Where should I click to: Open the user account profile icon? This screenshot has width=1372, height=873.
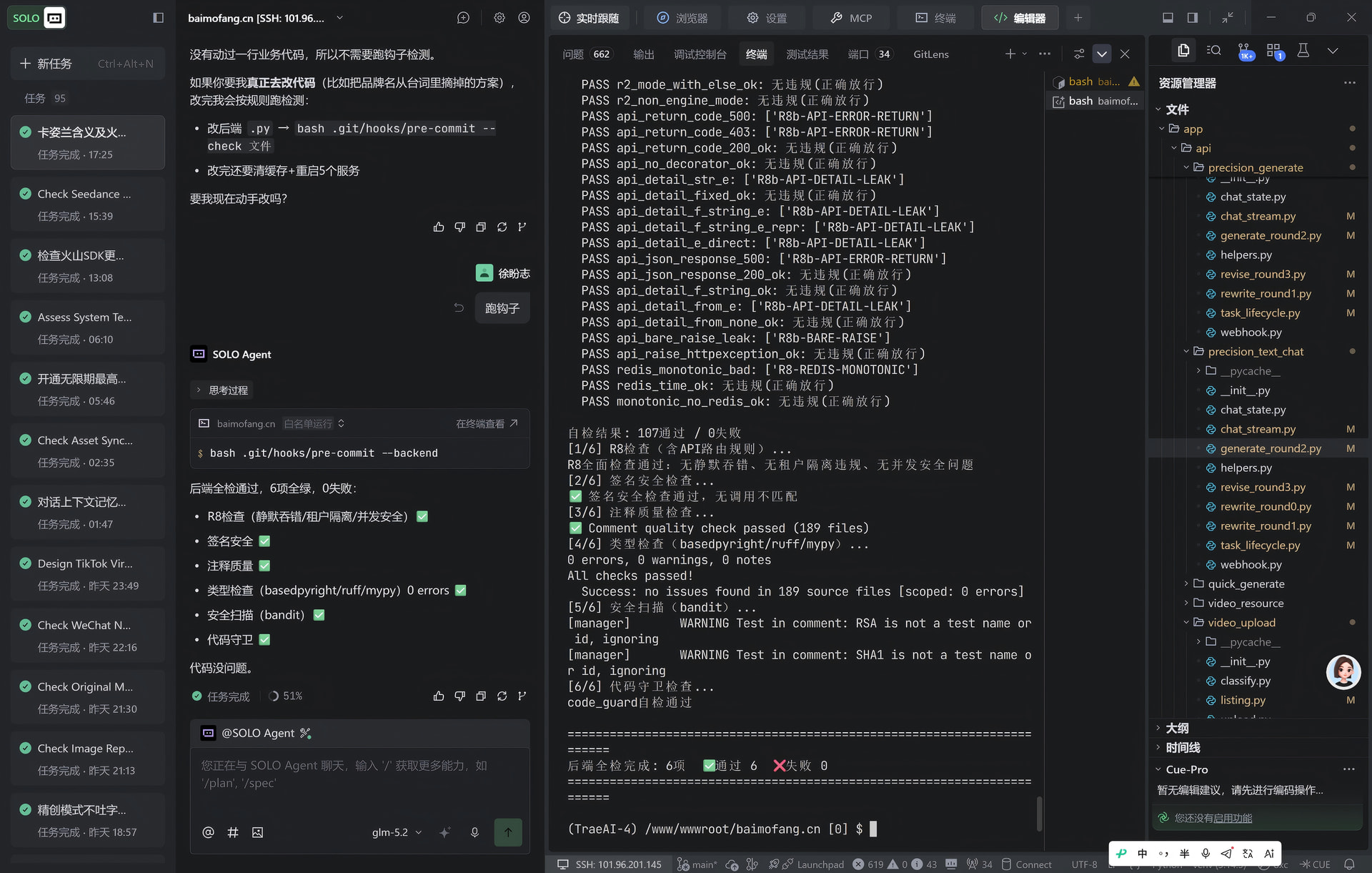pyautogui.click(x=525, y=18)
